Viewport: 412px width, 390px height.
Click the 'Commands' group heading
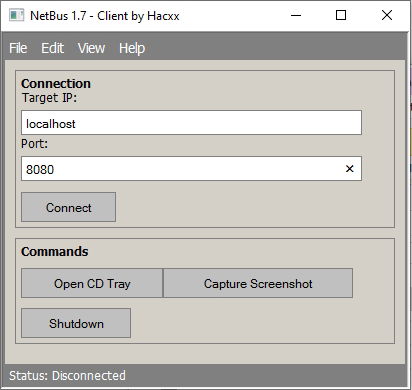tap(55, 251)
